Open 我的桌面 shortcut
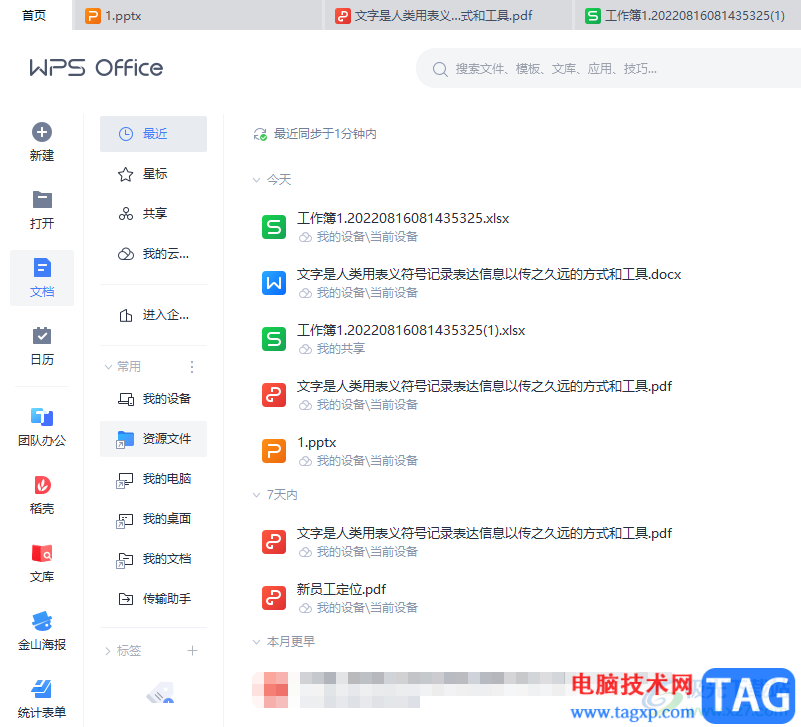This screenshot has height=727, width=801. click(x=153, y=519)
